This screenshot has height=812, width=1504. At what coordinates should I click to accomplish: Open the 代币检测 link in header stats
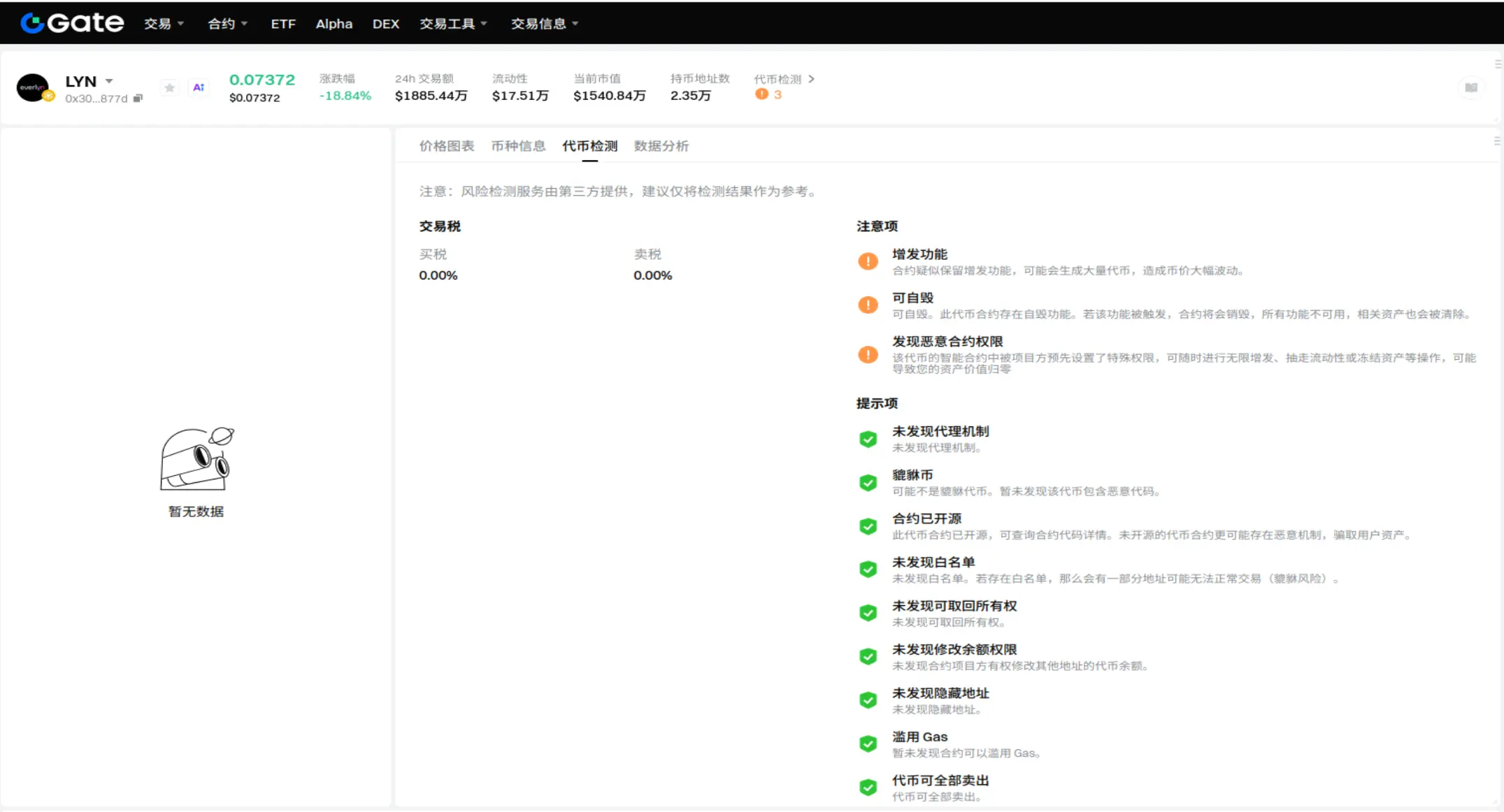(x=783, y=79)
